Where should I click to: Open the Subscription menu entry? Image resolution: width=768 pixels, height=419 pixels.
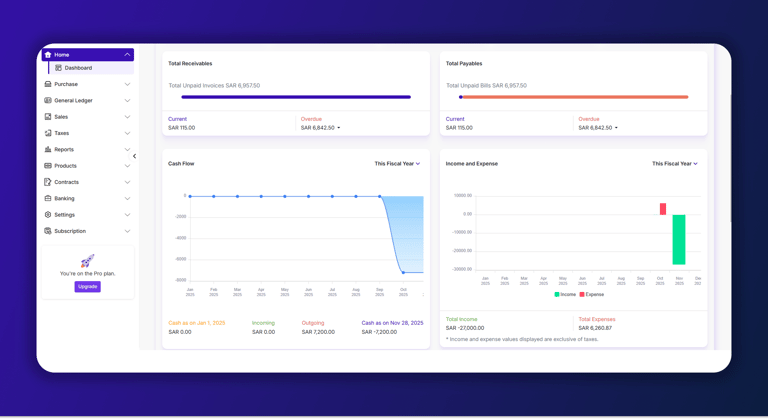(x=88, y=231)
